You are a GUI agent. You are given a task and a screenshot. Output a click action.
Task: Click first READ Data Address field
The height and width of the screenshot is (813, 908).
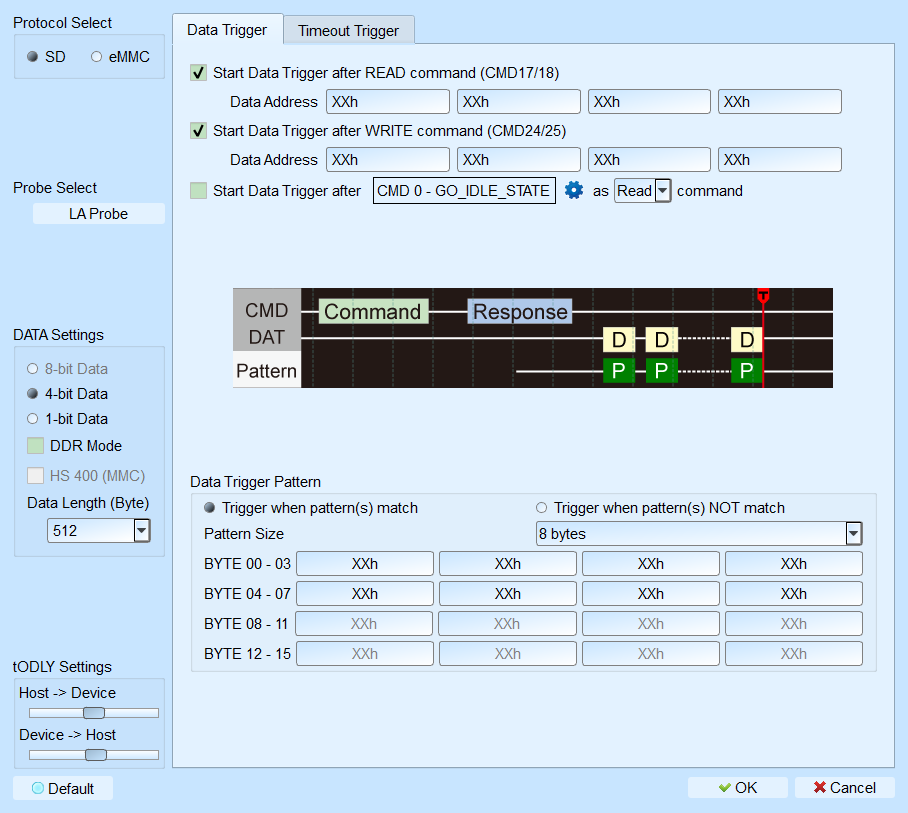pyautogui.click(x=388, y=102)
